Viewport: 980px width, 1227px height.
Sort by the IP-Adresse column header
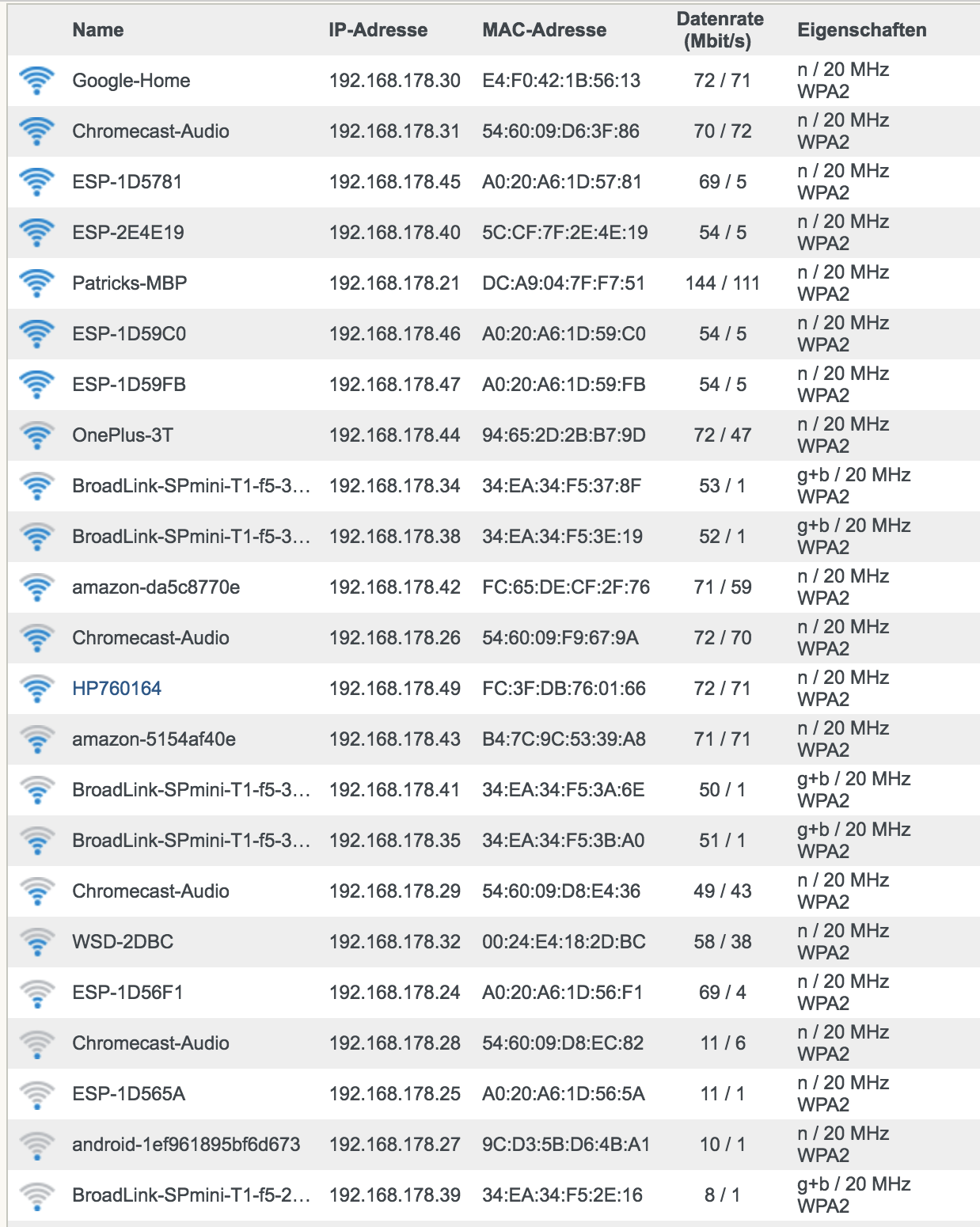[378, 30]
